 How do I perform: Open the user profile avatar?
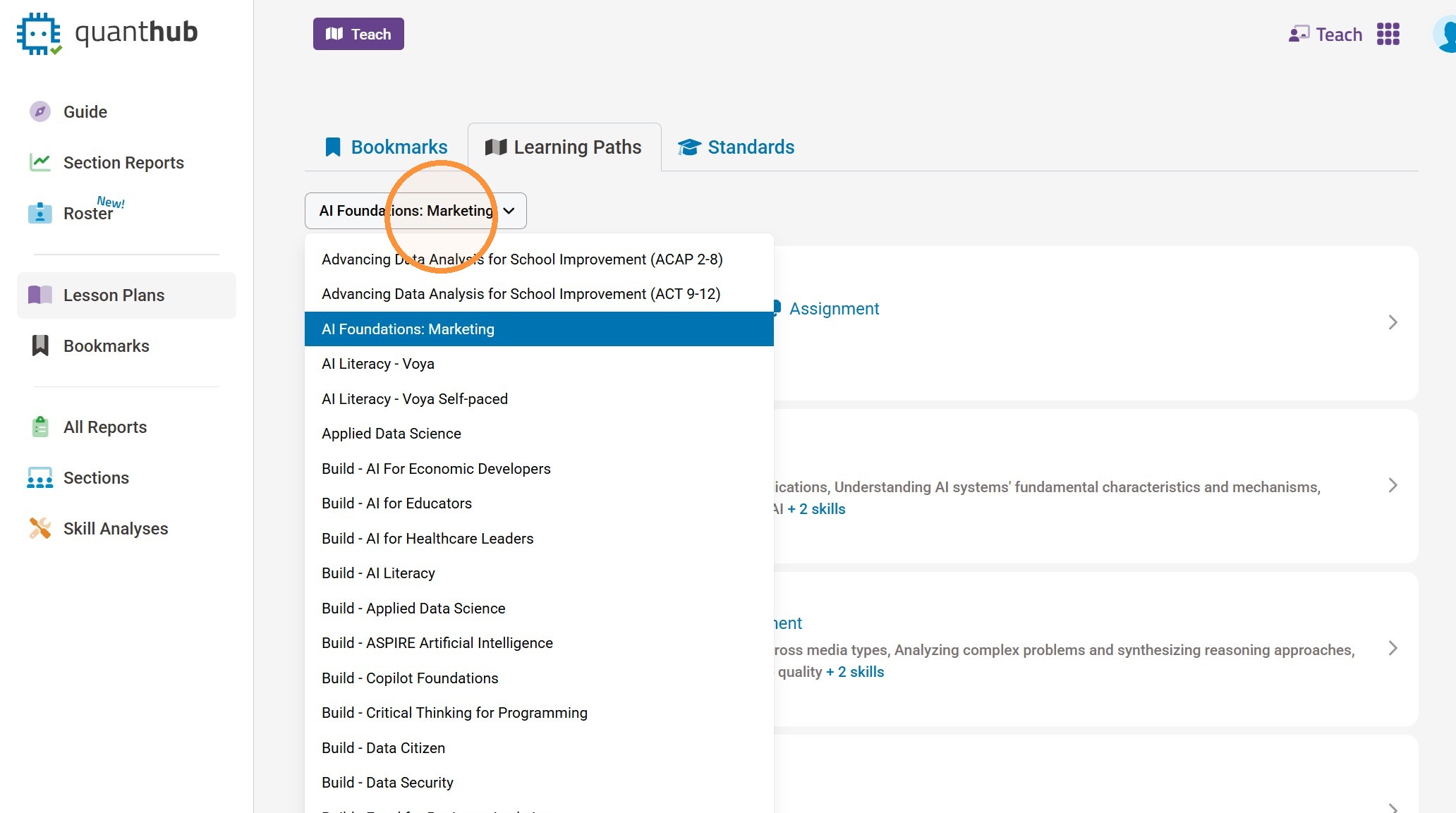tap(1444, 34)
